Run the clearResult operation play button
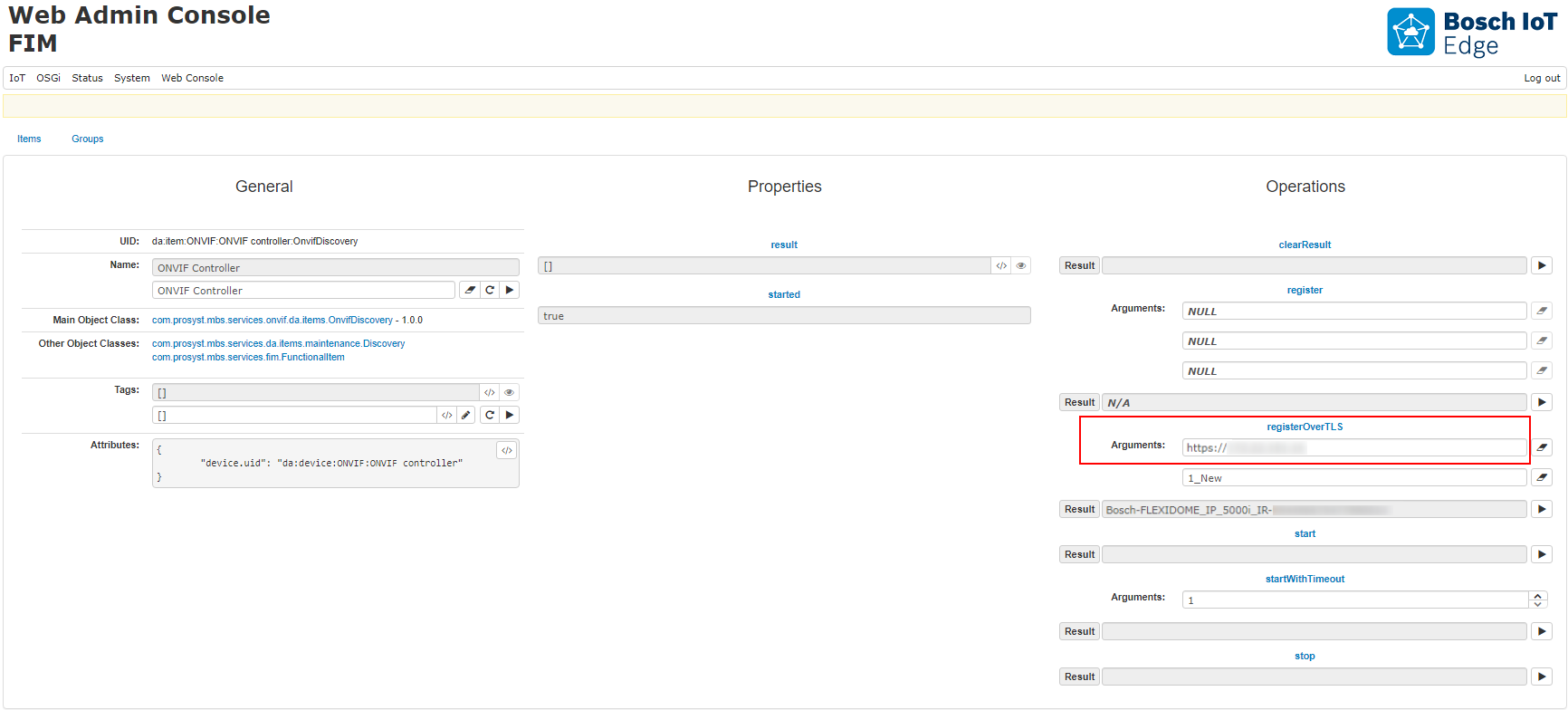This screenshot has width=1568, height=710. (x=1541, y=265)
